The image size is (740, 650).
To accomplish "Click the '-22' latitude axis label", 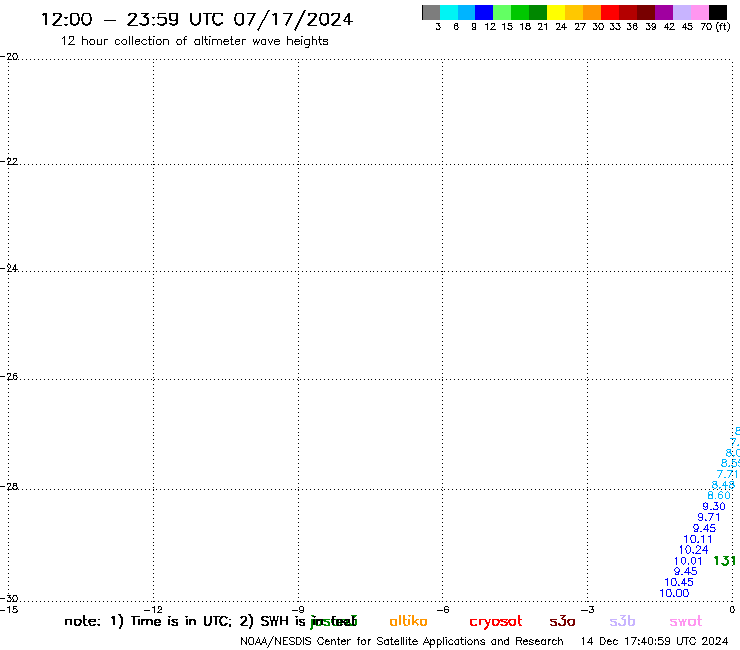I will point(9,161).
